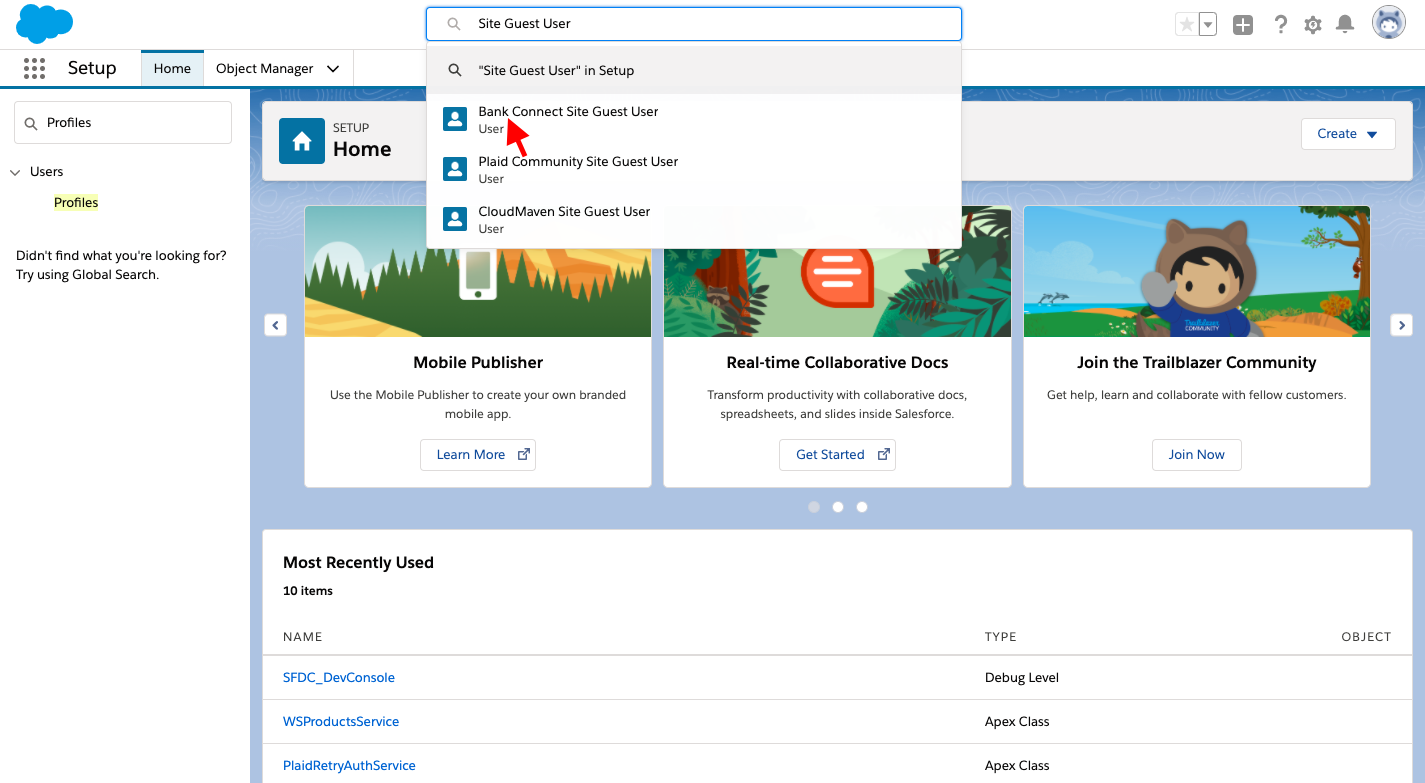Click Get Started for Collaborative Docs
Image resolution: width=1425 pixels, height=783 pixels.
(x=837, y=454)
